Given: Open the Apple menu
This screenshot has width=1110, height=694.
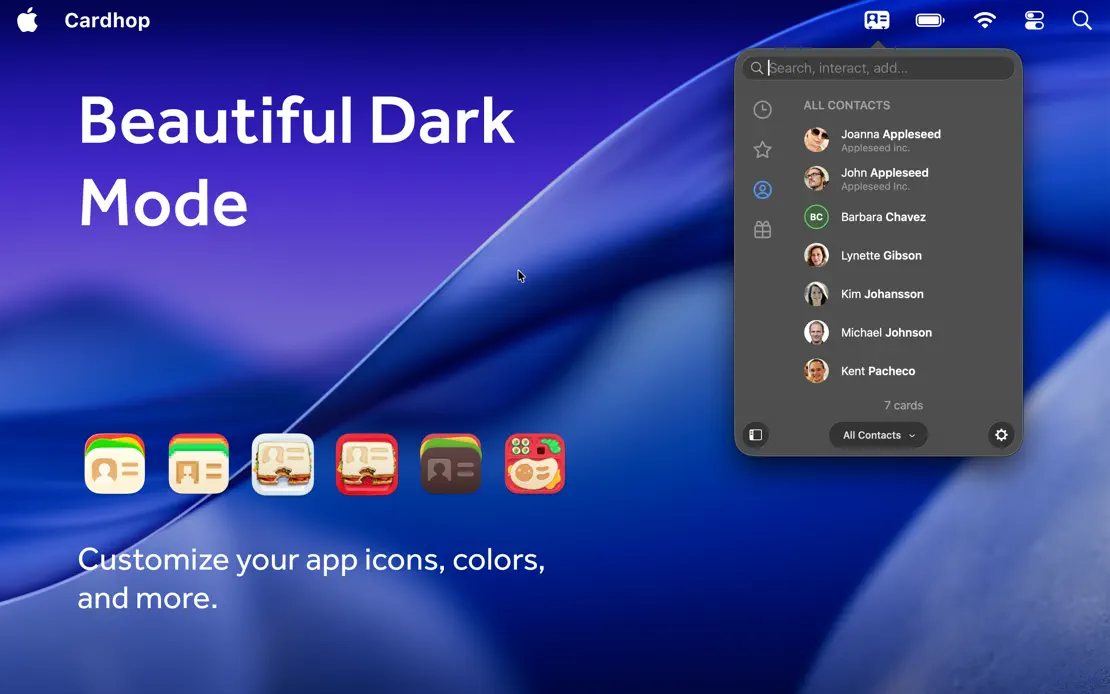Looking at the screenshot, I should (27, 20).
